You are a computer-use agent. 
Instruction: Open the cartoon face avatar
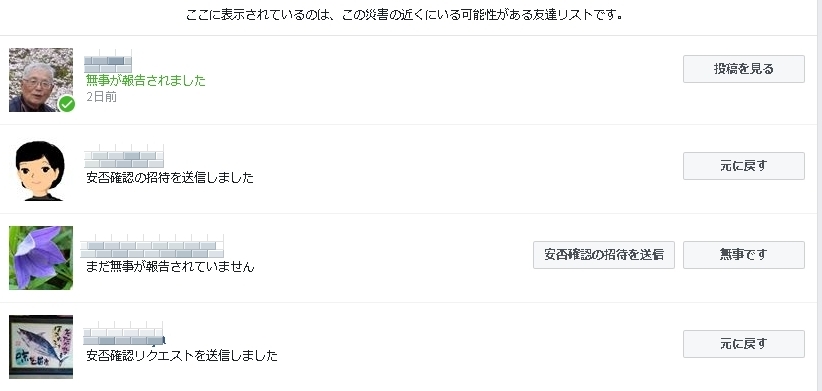pos(41,169)
